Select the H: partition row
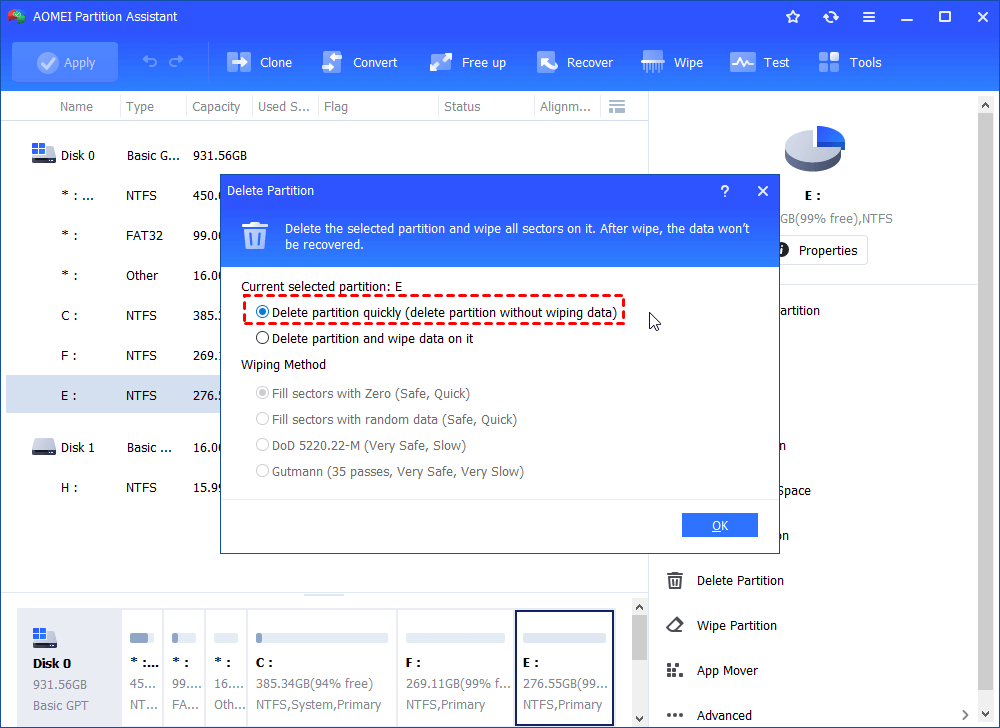The width and height of the screenshot is (1000, 728). pos(114,488)
